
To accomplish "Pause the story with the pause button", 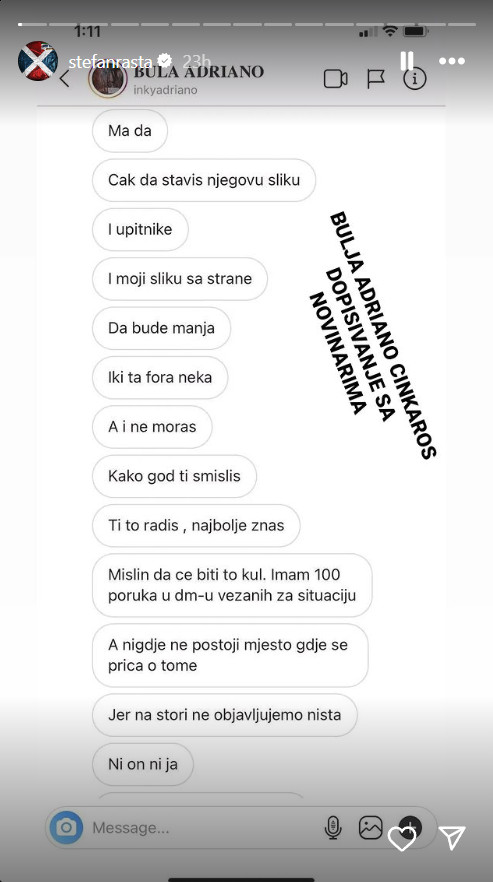I will click(x=406, y=61).
